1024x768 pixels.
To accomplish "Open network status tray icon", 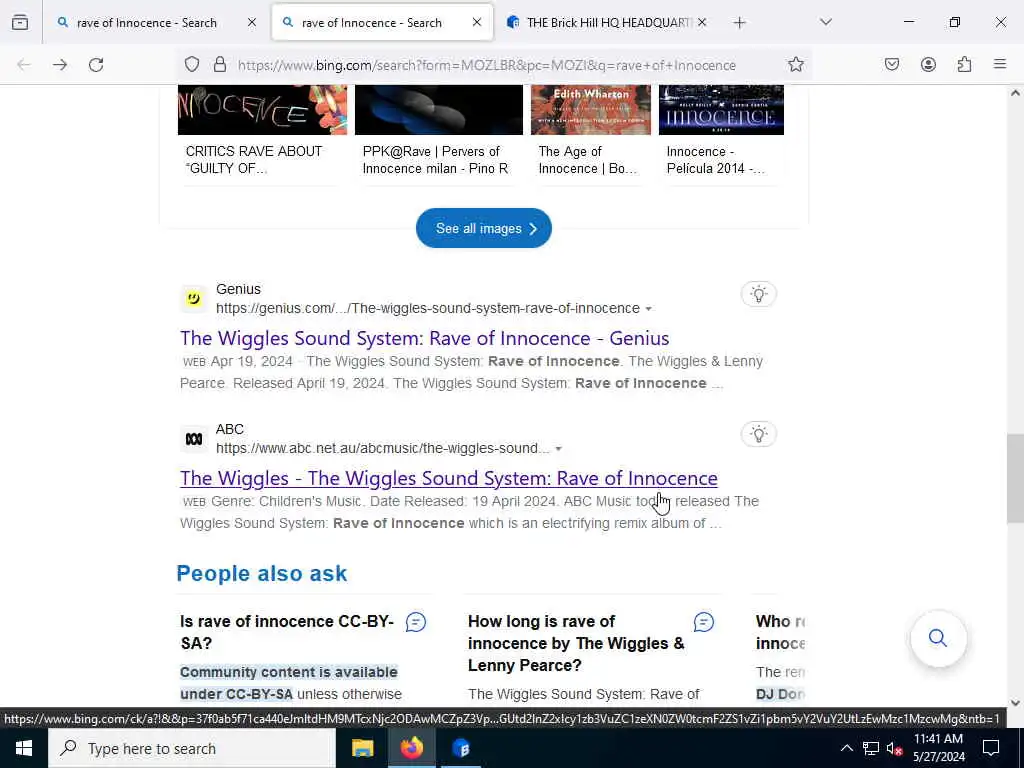I will pyautogui.click(x=871, y=748).
